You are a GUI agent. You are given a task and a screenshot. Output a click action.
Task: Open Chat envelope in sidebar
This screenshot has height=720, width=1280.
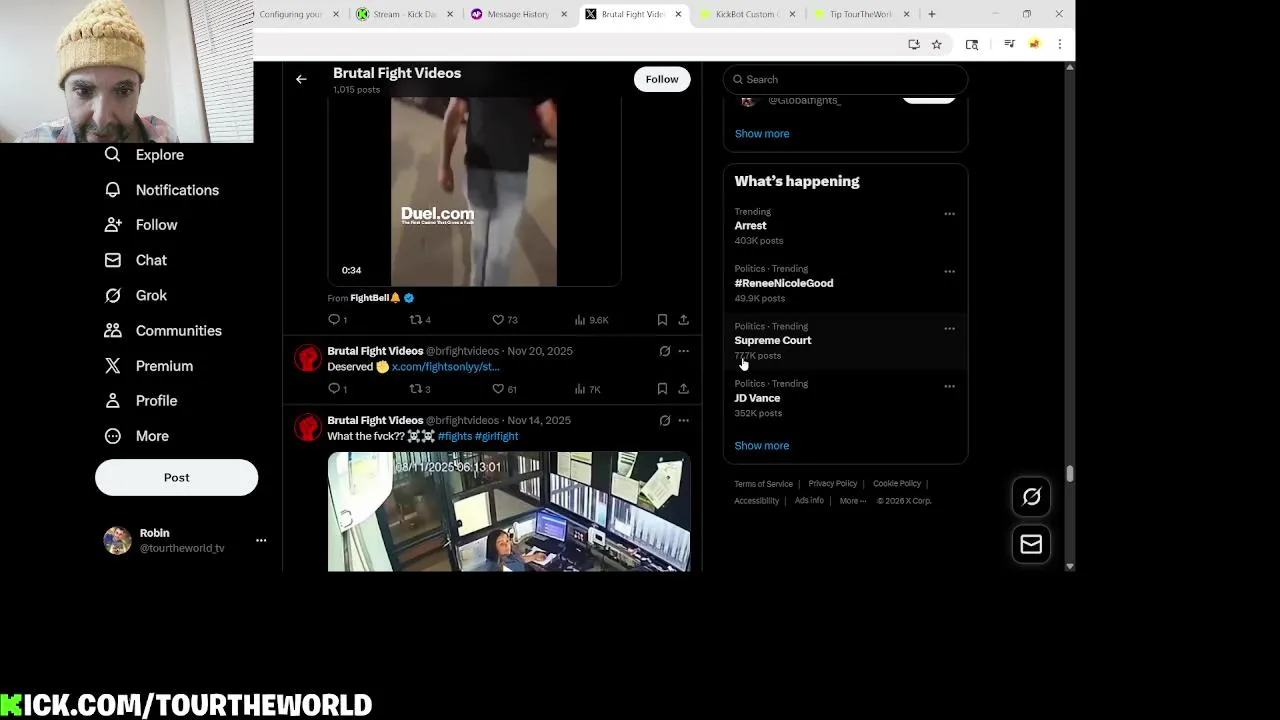[136, 260]
